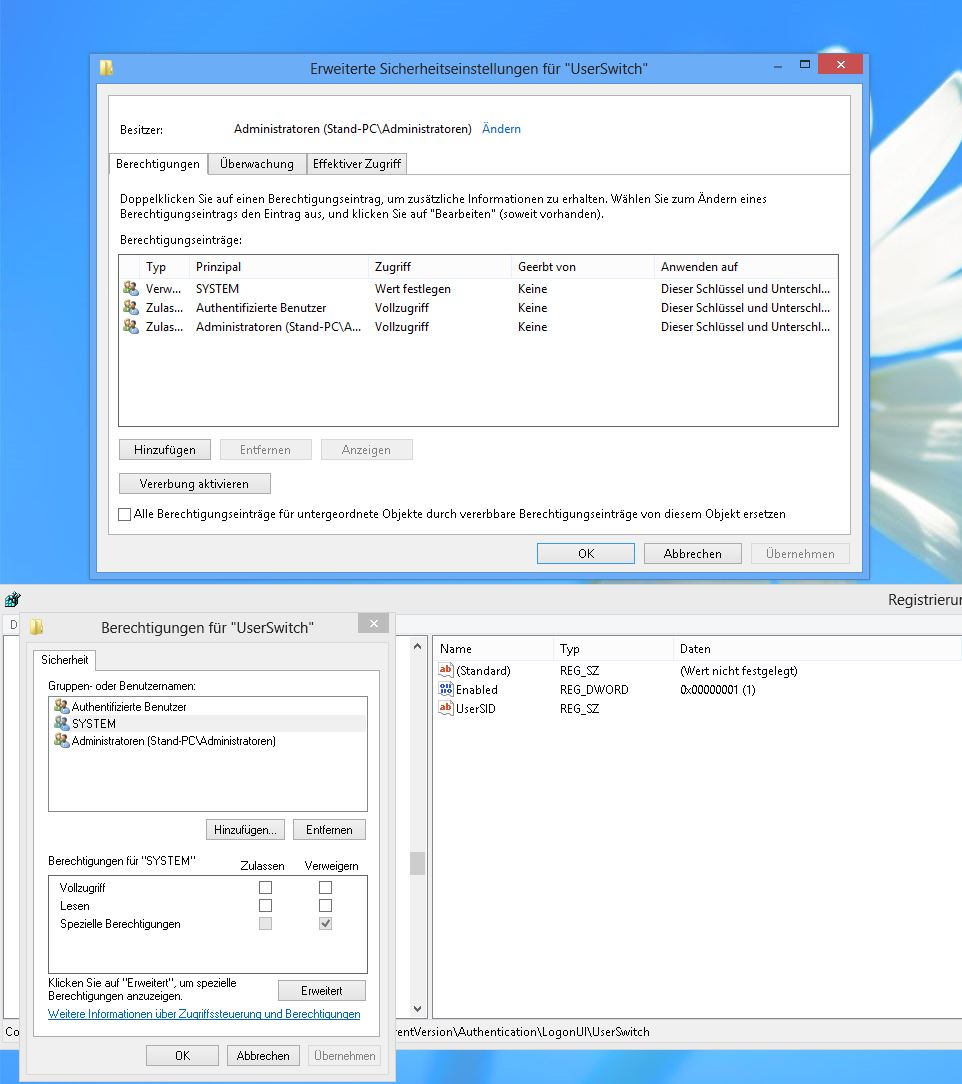962x1084 pixels.
Task: Click the Typ column header in advanced dialog
Action: (x=165, y=267)
